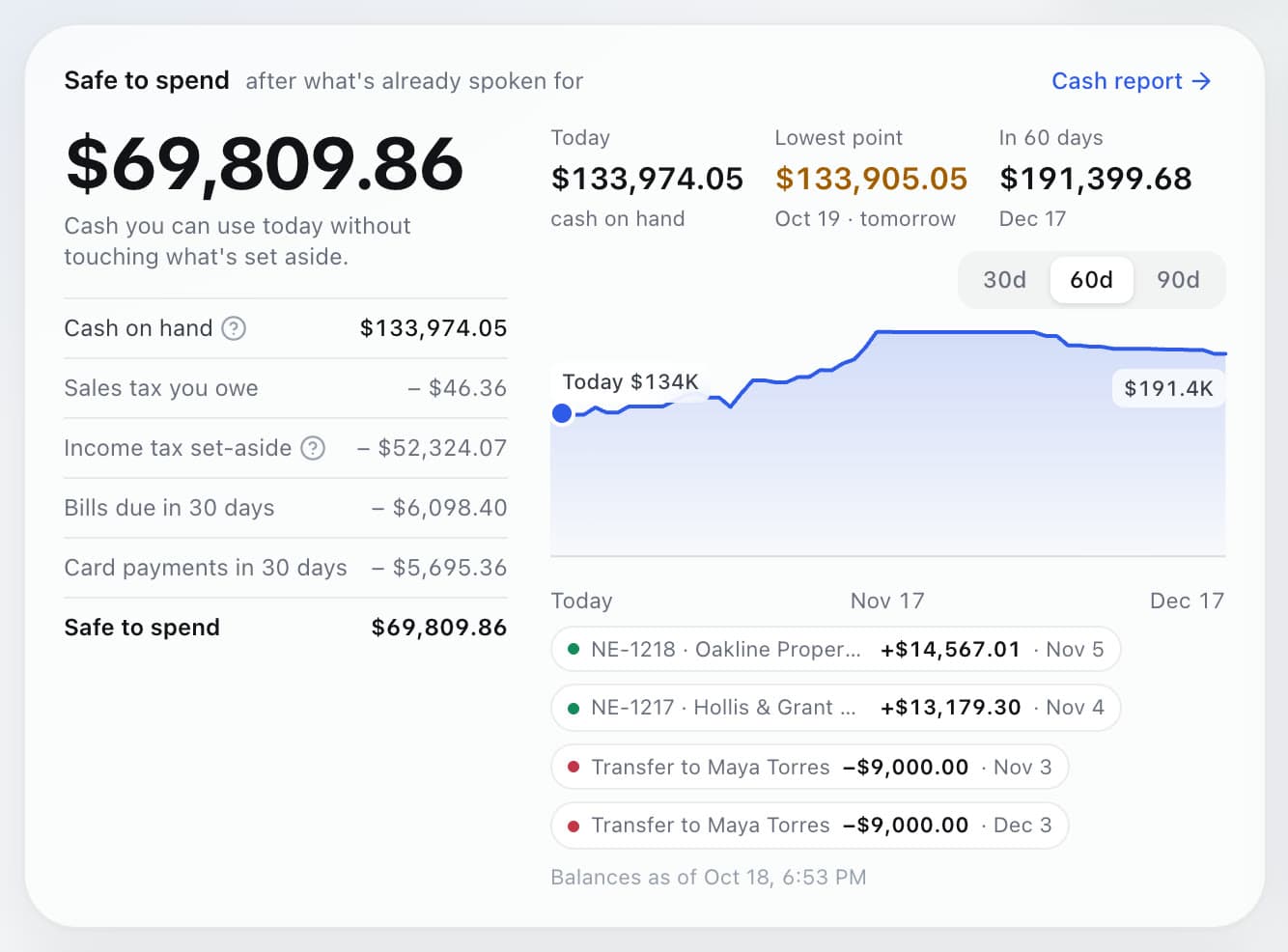Click the $69,809.86 amount in the total row
This screenshot has width=1288, height=952.
[x=439, y=628]
